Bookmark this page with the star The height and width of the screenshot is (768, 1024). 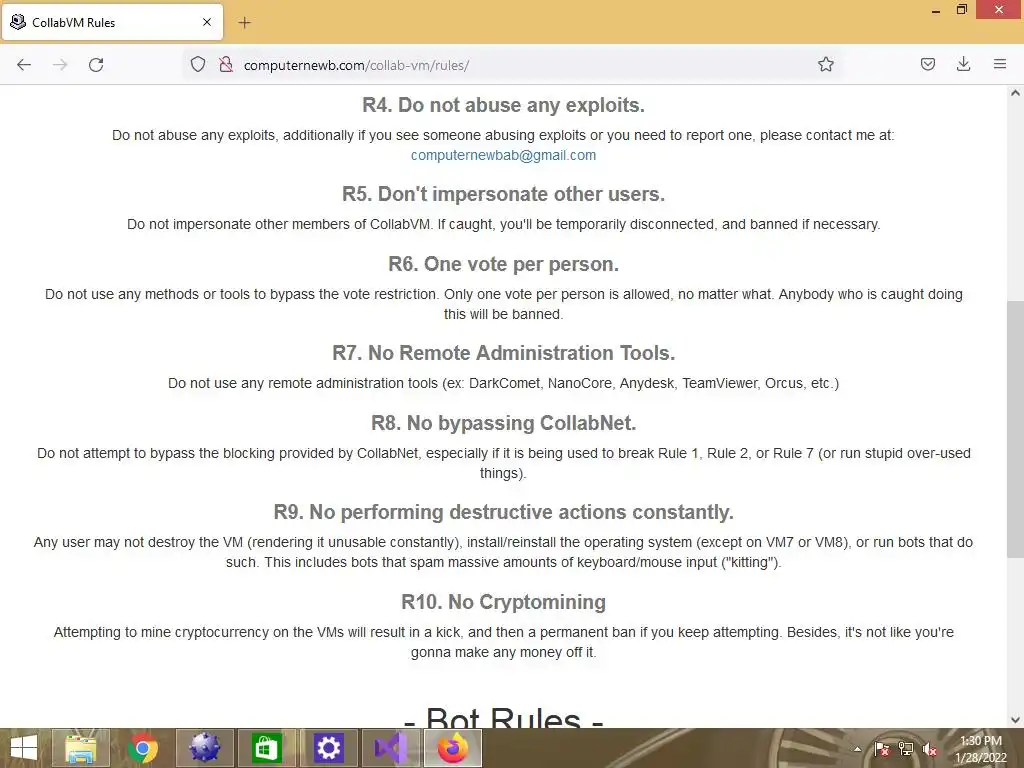(x=825, y=65)
